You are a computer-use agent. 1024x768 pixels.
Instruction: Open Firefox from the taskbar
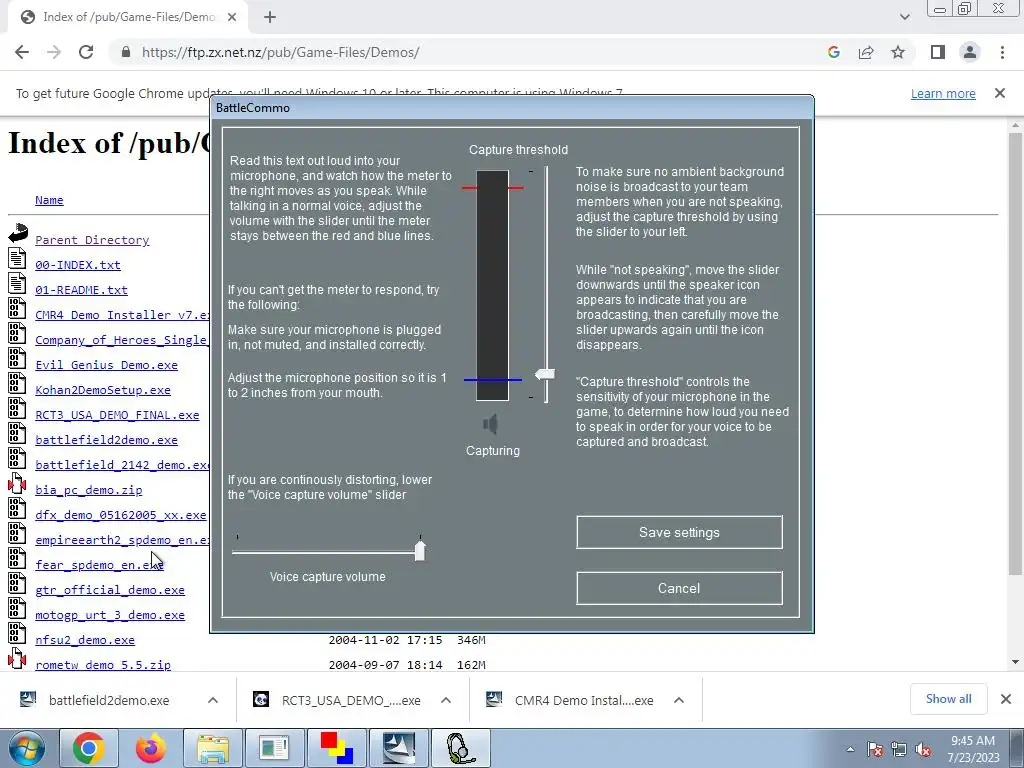(x=150, y=748)
